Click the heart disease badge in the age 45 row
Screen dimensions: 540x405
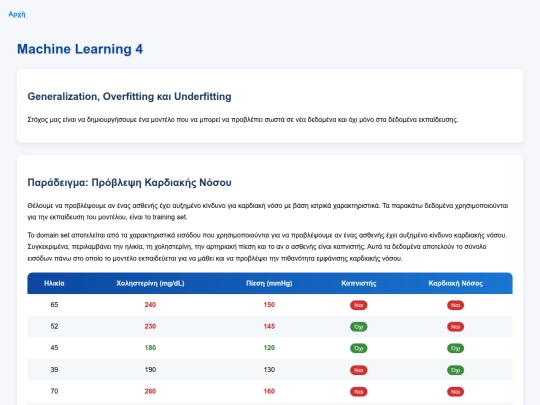point(455,348)
